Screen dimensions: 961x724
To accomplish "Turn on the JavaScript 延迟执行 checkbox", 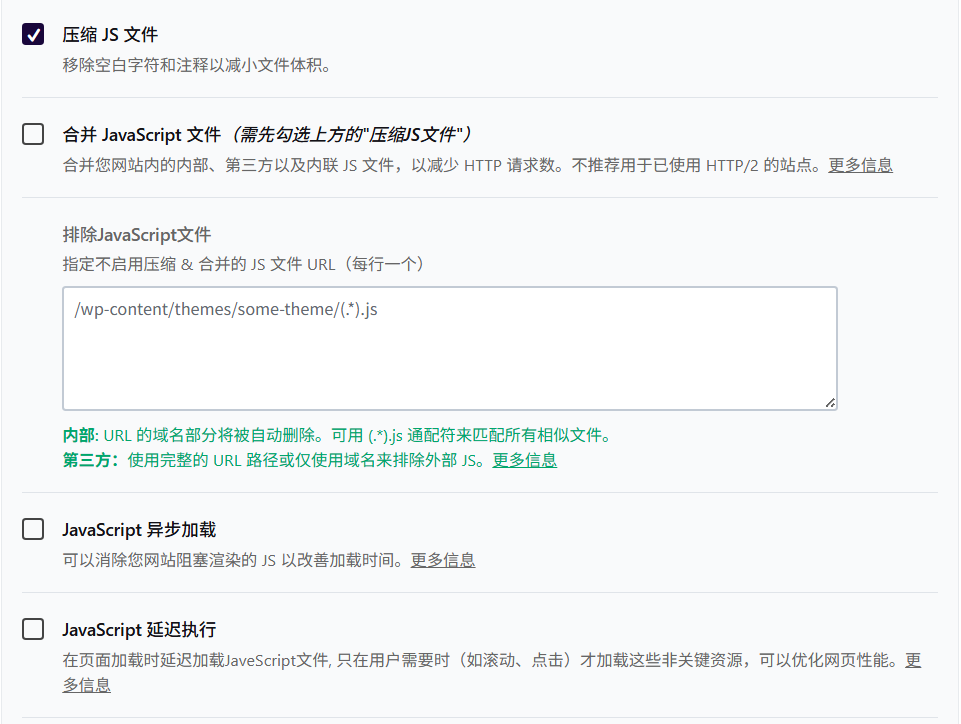I will click(33, 629).
